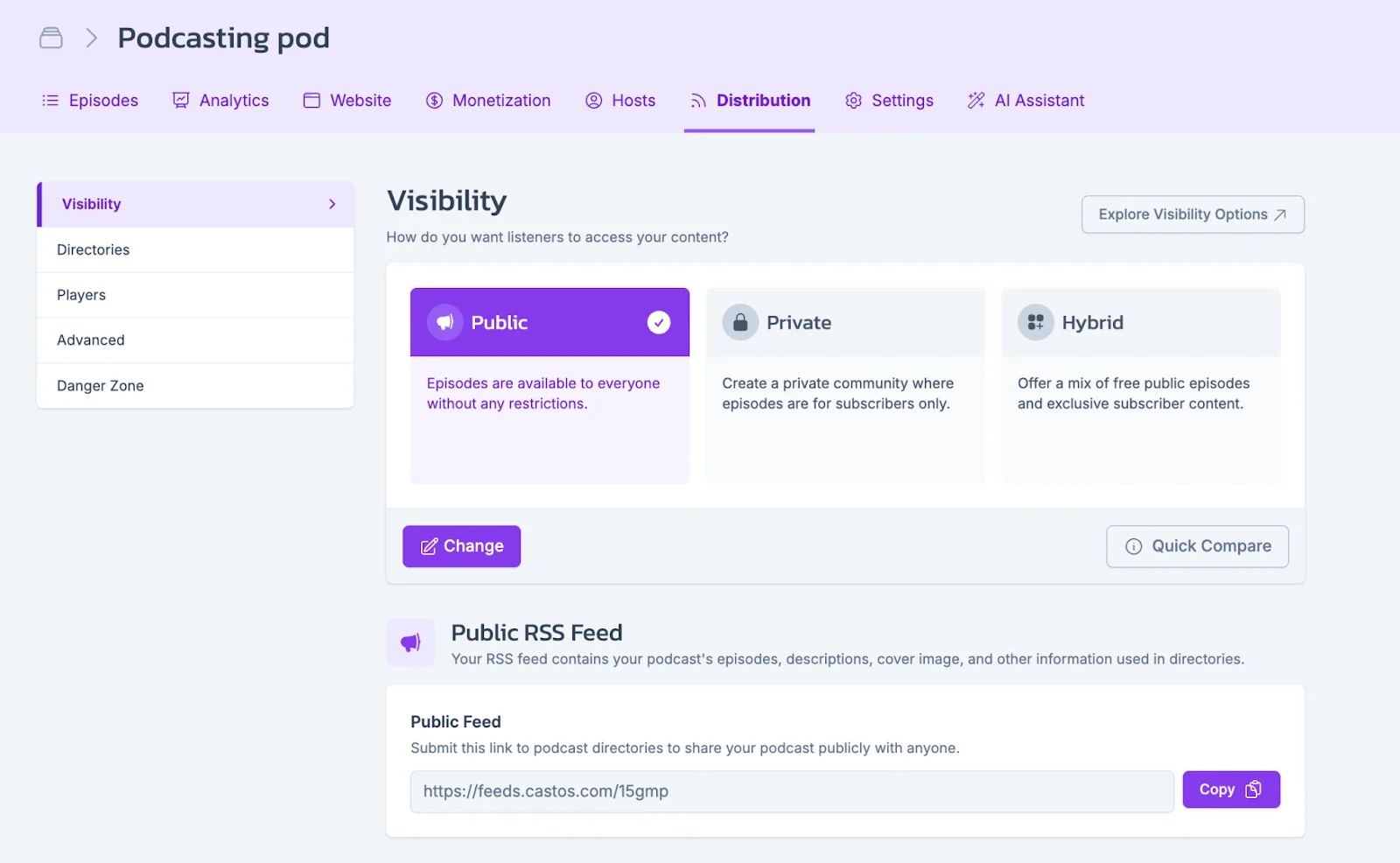
Task: Select the Hybrid visibility option
Action: pyautogui.click(x=1140, y=385)
